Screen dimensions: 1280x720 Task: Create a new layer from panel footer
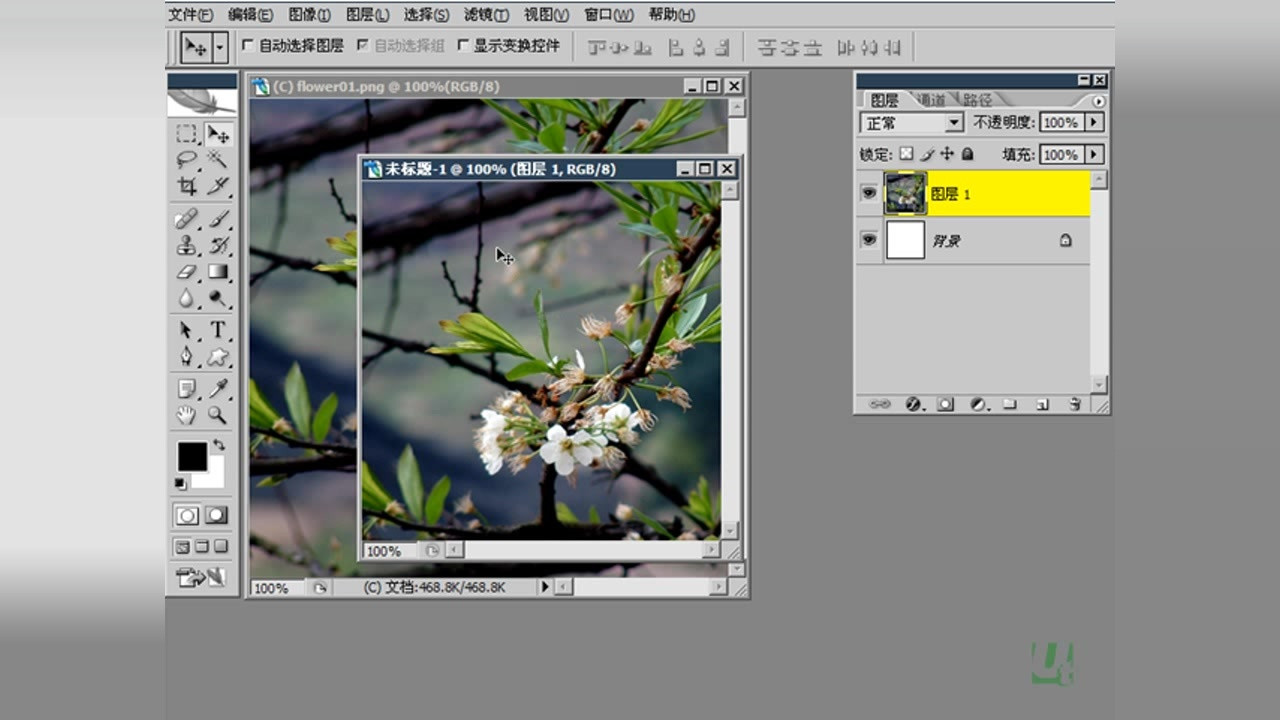(x=1042, y=404)
